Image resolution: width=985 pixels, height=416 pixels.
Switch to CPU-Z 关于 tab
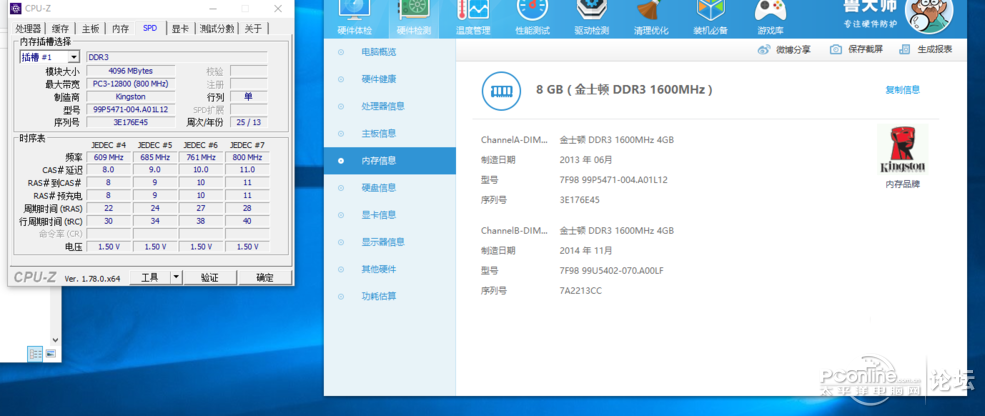tap(254, 29)
